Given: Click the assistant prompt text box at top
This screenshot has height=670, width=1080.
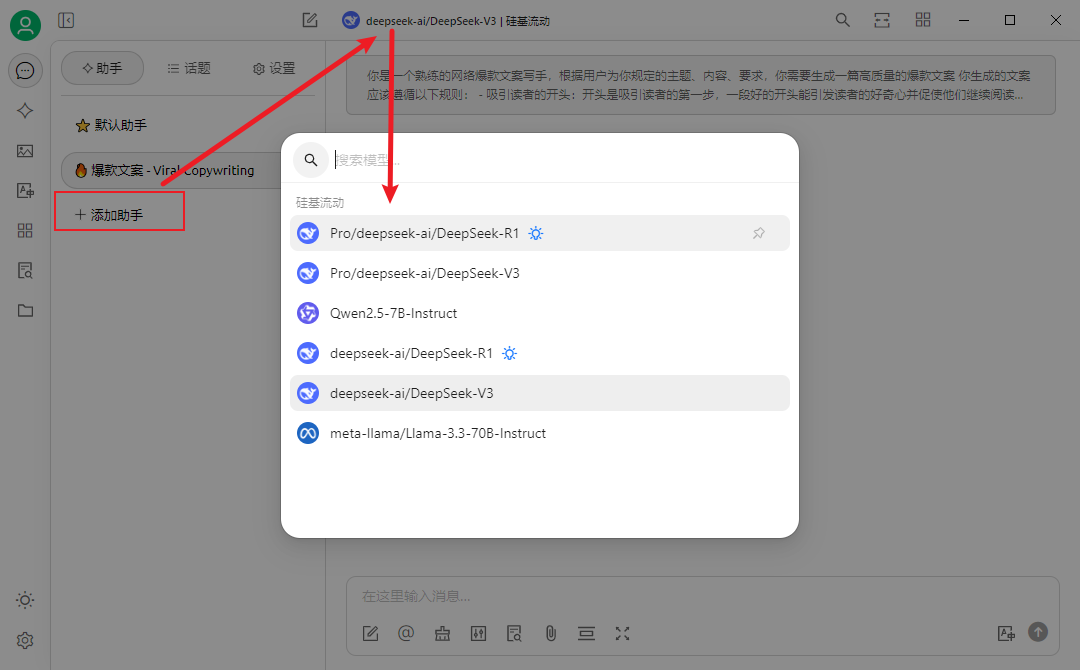Looking at the screenshot, I should (x=700, y=85).
